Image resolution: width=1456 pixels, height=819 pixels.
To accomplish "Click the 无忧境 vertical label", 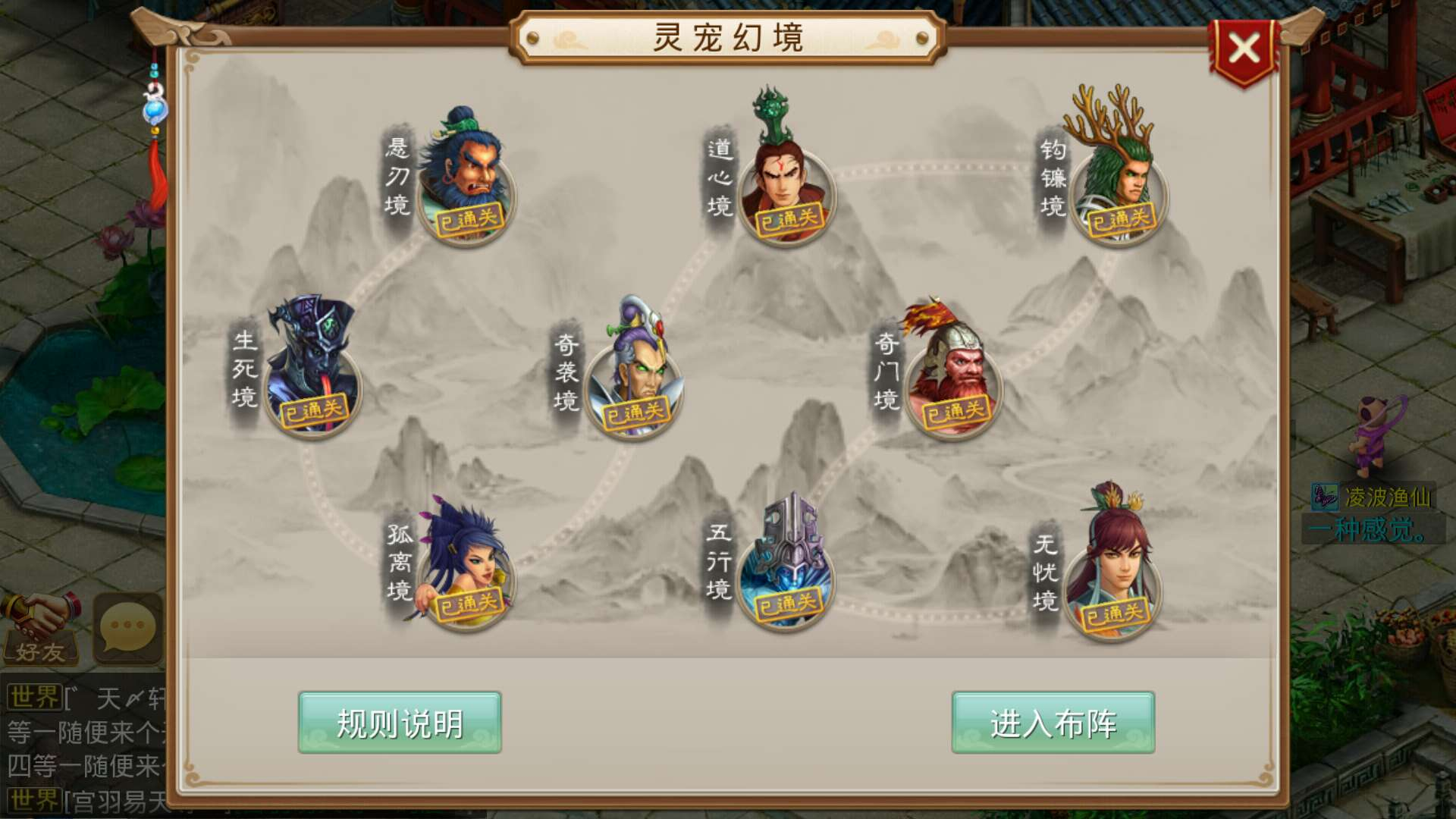I will pyautogui.click(x=1045, y=572).
